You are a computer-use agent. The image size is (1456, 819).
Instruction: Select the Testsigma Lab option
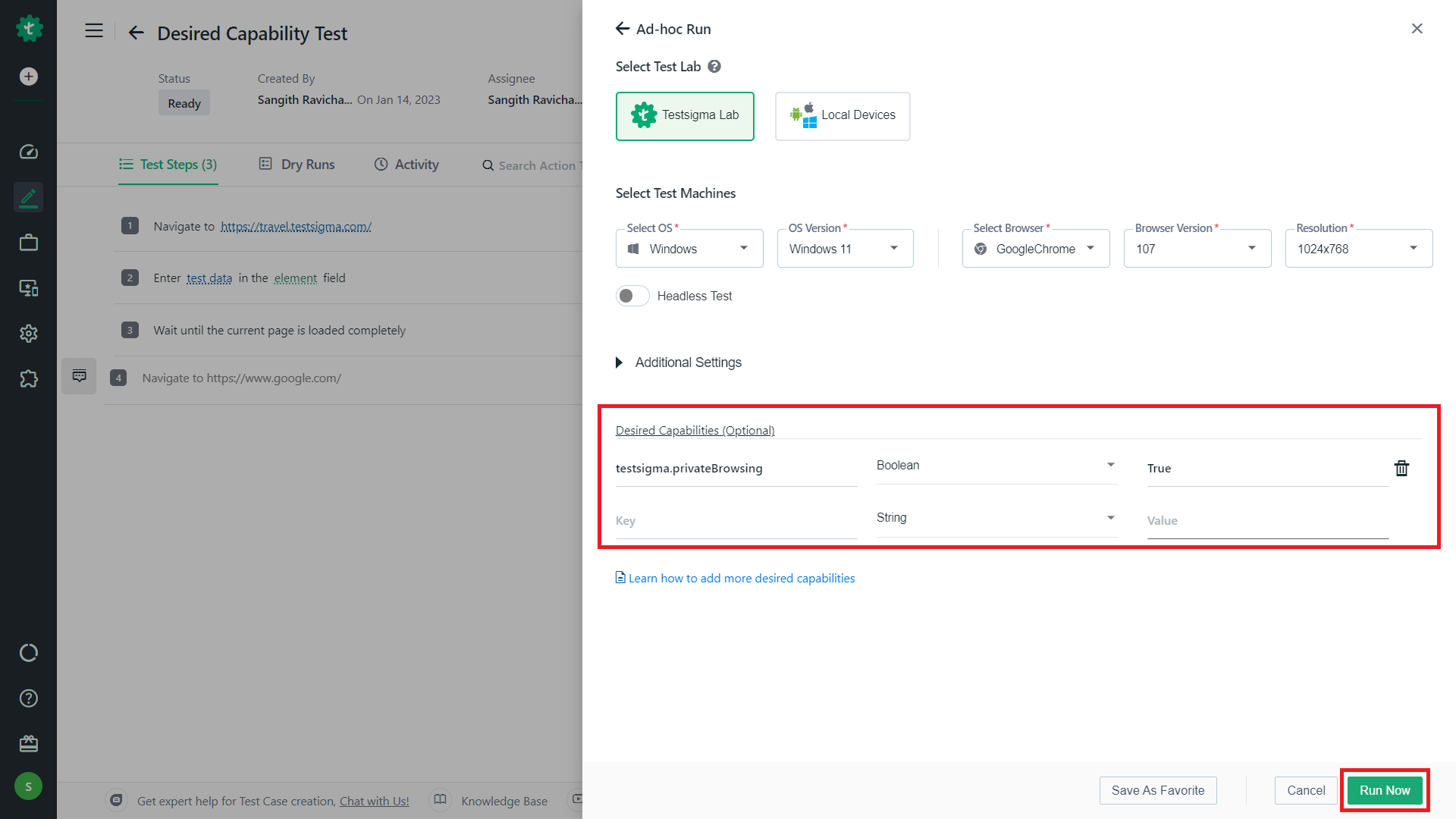pos(685,116)
